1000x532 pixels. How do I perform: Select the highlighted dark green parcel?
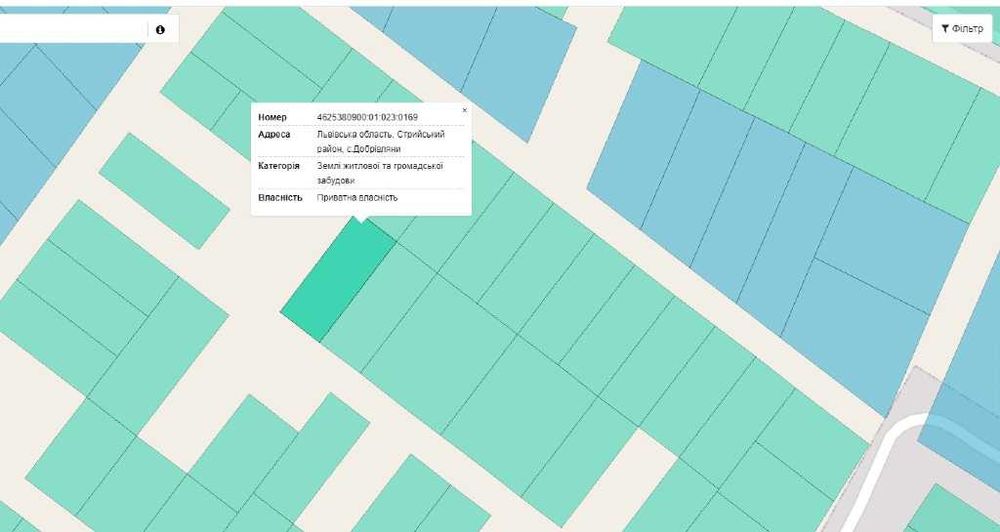point(339,279)
